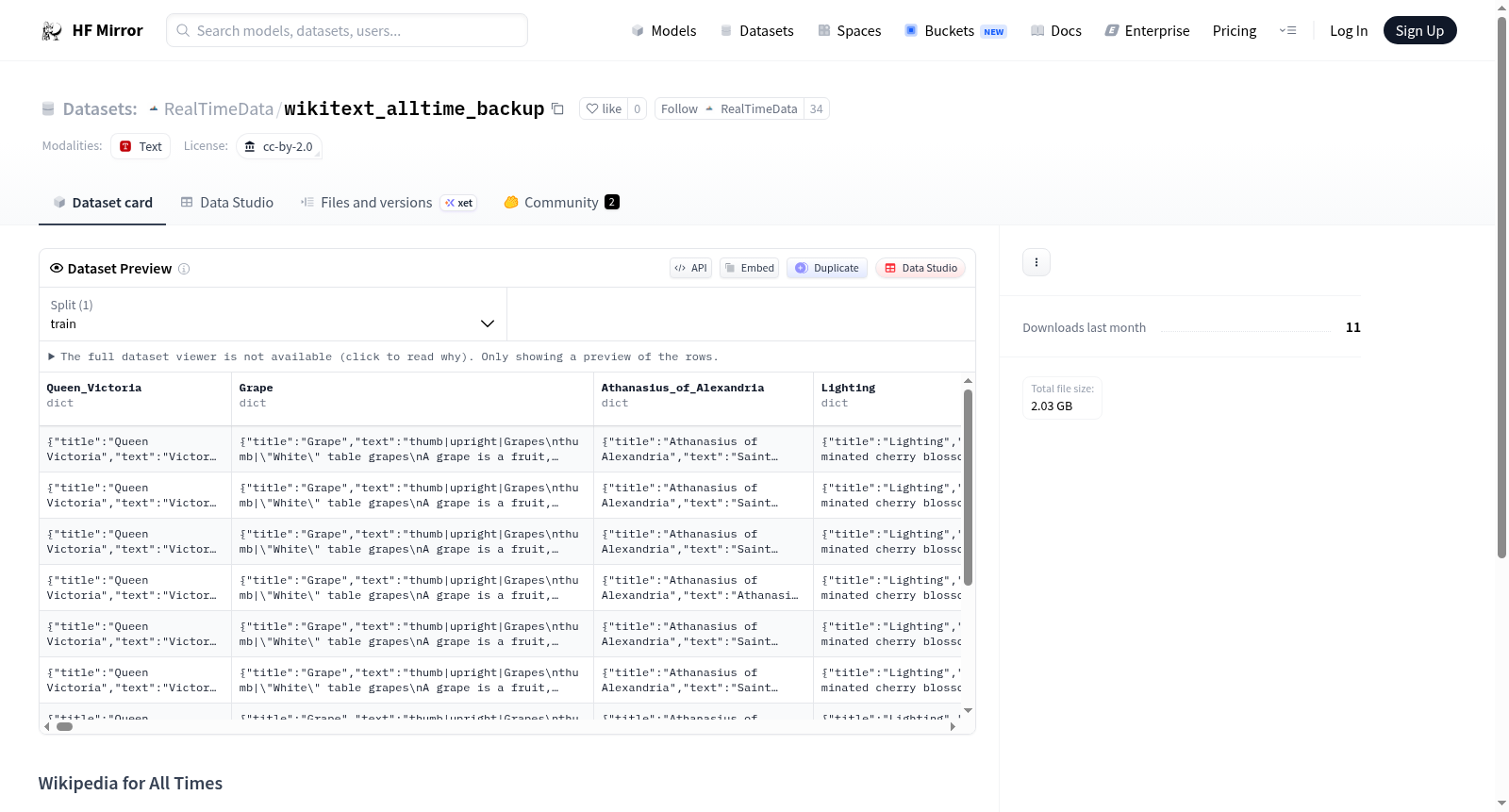Click the Embed button
1509x812 pixels.
point(750,268)
